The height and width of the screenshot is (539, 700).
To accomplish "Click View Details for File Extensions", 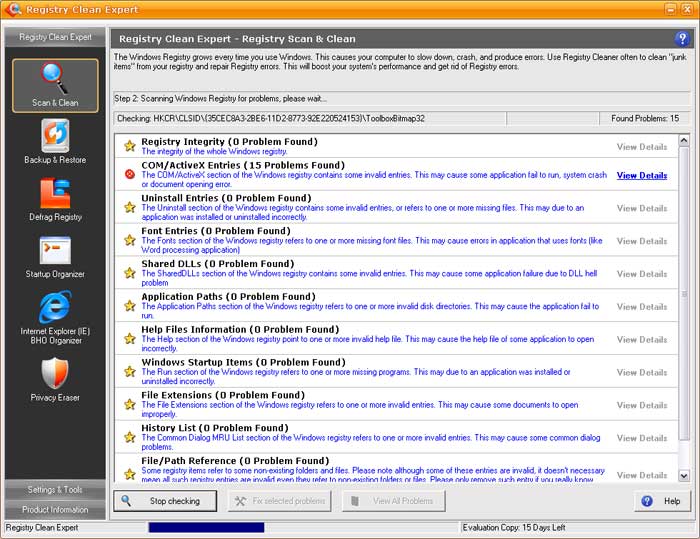I will click(642, 405).
